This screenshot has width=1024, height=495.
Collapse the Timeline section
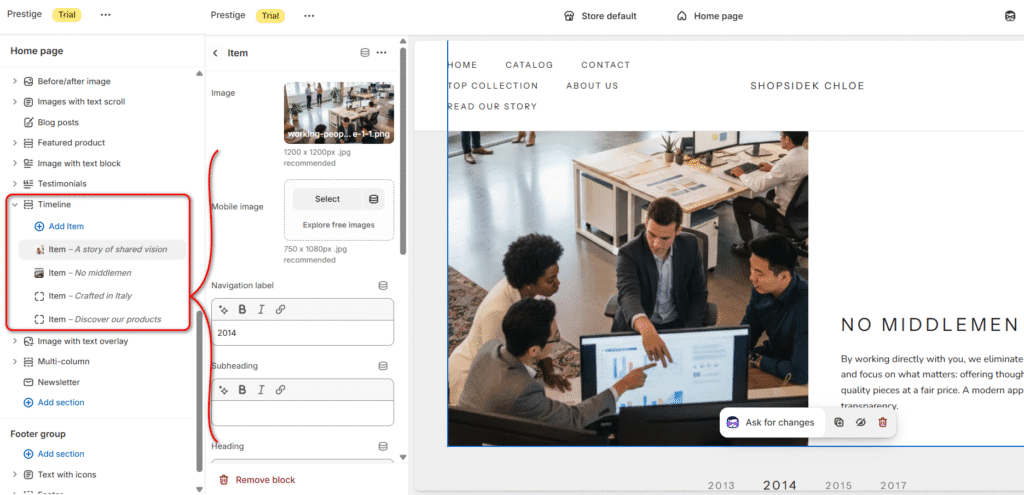pyautogui.click(x=14, y=205)
